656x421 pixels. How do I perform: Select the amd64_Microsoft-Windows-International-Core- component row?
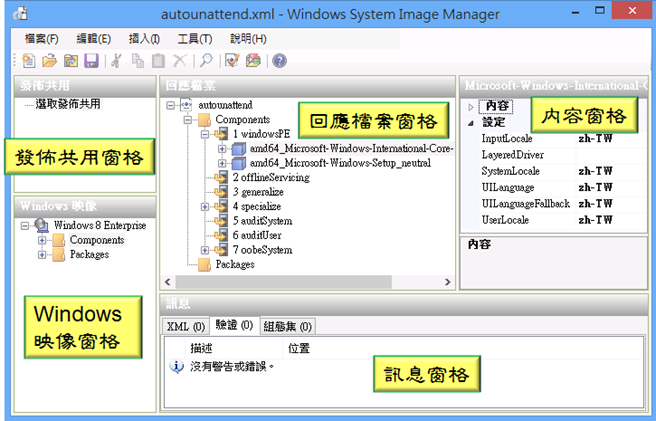pyautogui.click(x=351, y=148)
